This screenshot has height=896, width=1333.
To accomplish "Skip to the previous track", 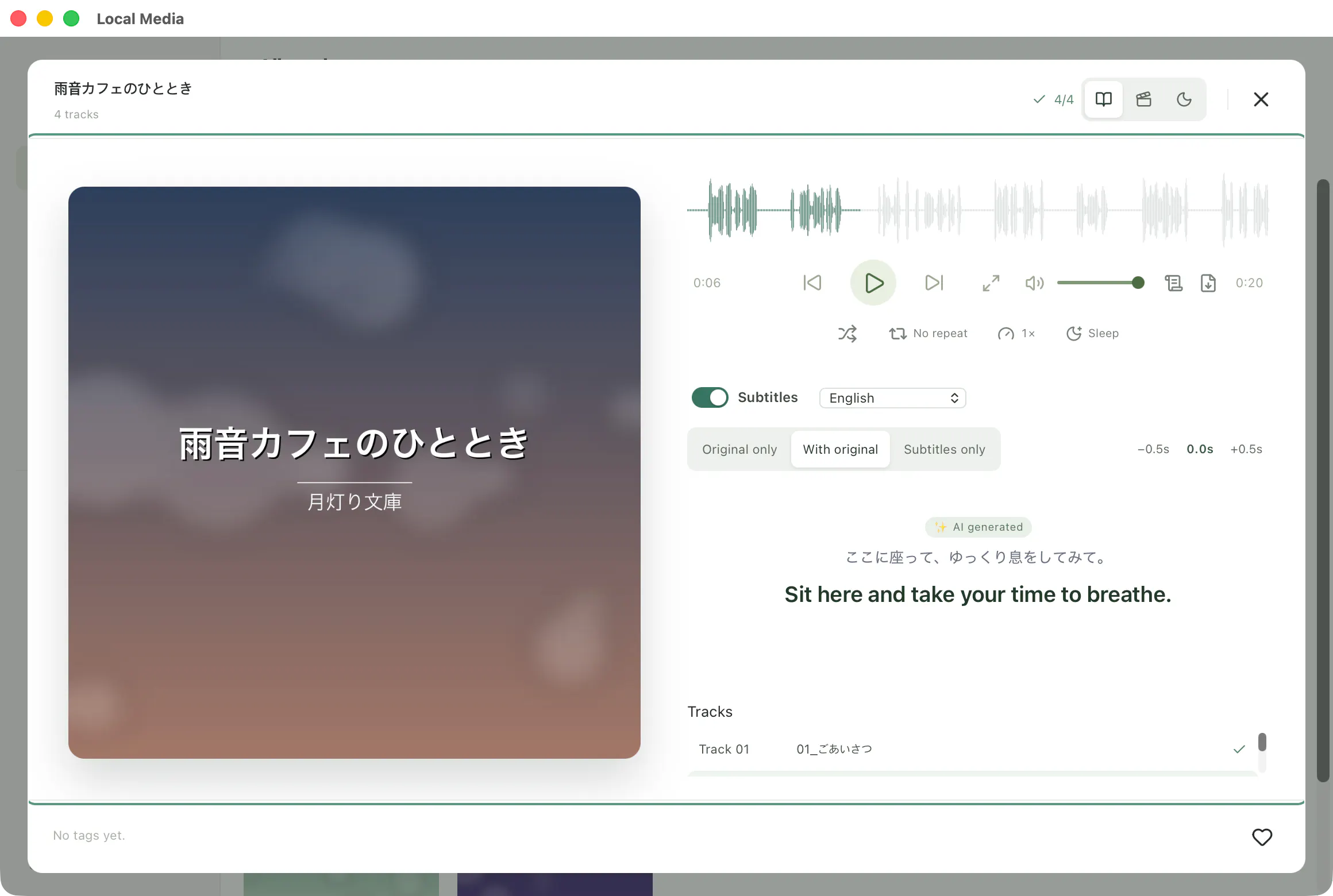I will coord(812,283).
